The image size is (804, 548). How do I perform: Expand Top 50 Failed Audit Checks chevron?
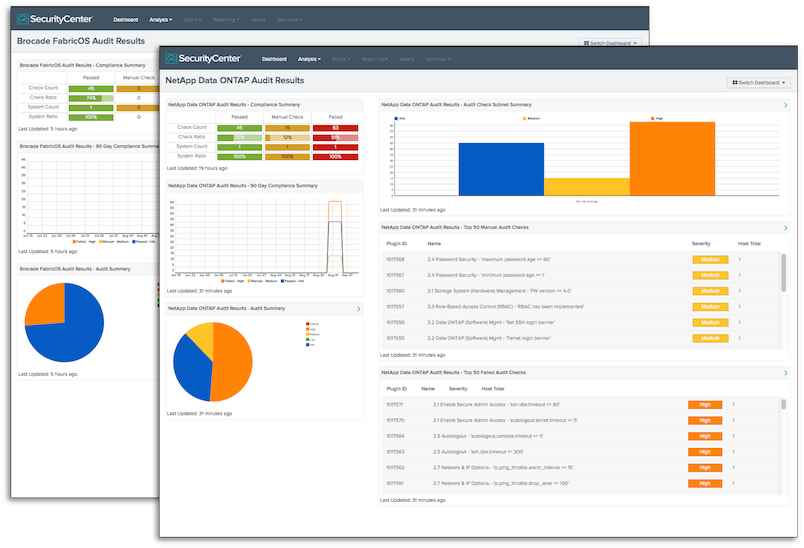786,373
